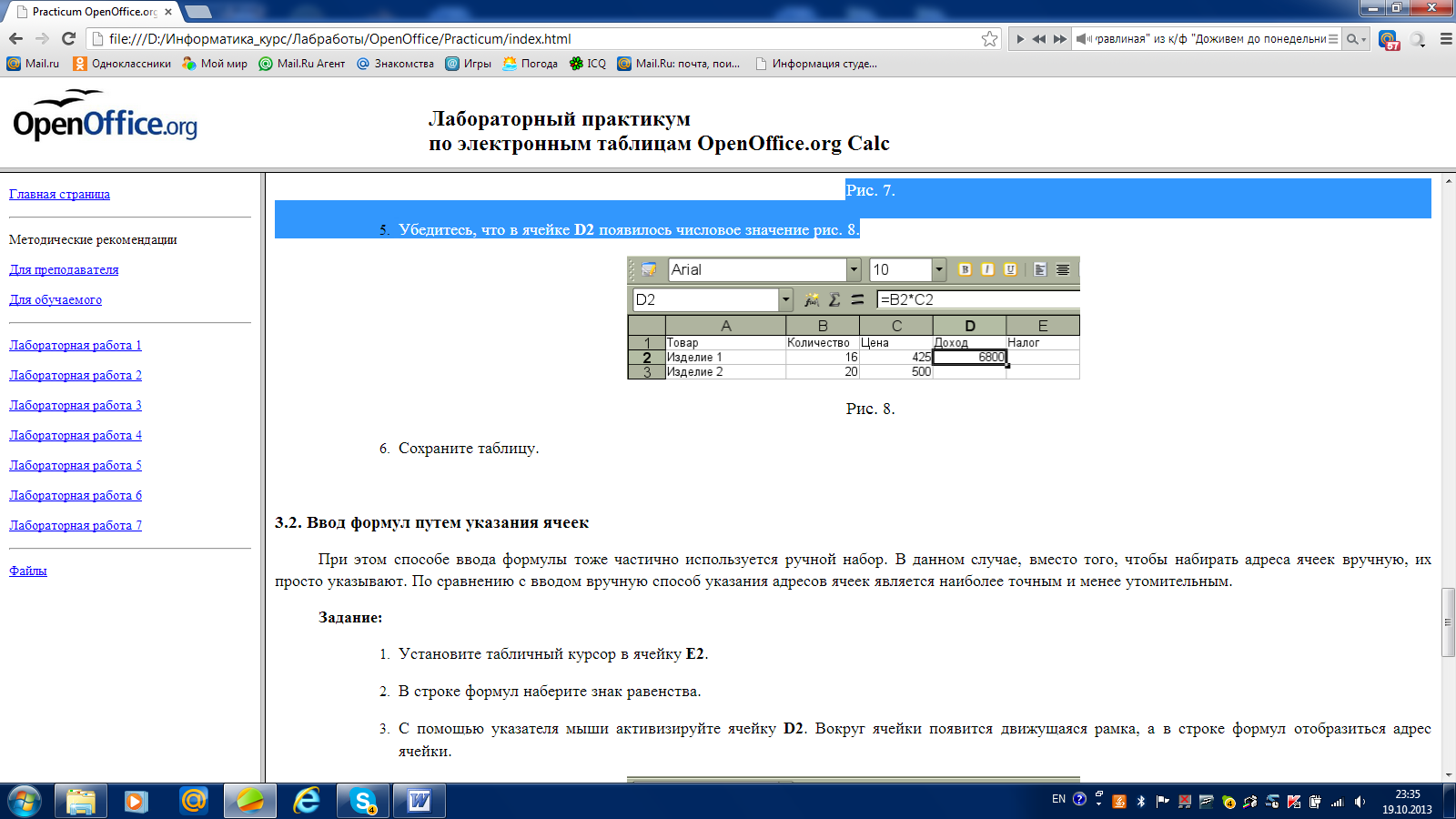Image resolution: width=1456 pixels, height=819 pixels.
Task: Open Лабораторная работа 5
Action: 76,465
